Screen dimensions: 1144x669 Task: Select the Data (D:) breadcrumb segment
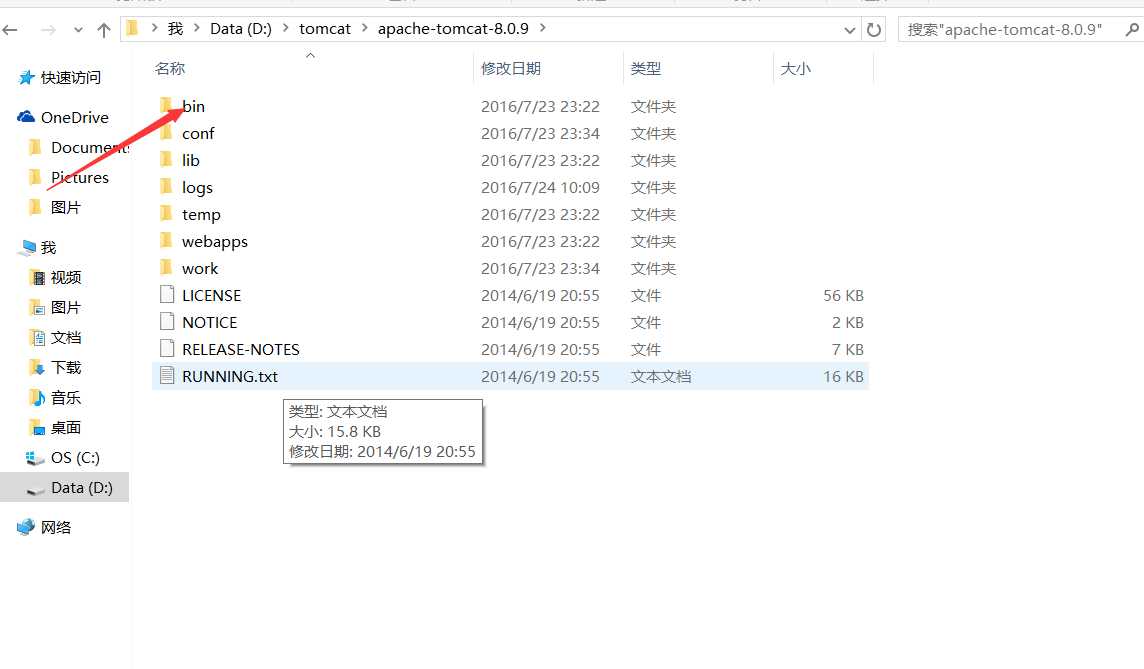coord(241,28)
